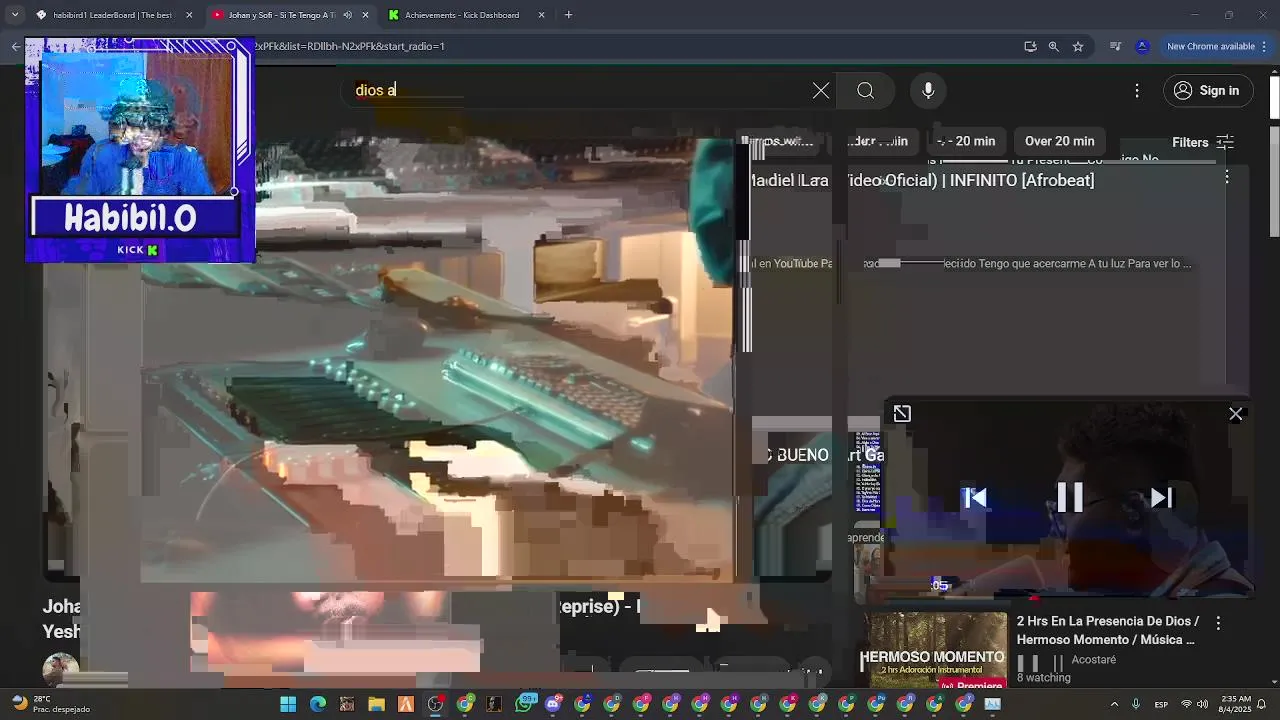The width and height of the screenshot is (1280, 720).
Task: Open Chrome profile avatar
Action: click(1142, 46)
